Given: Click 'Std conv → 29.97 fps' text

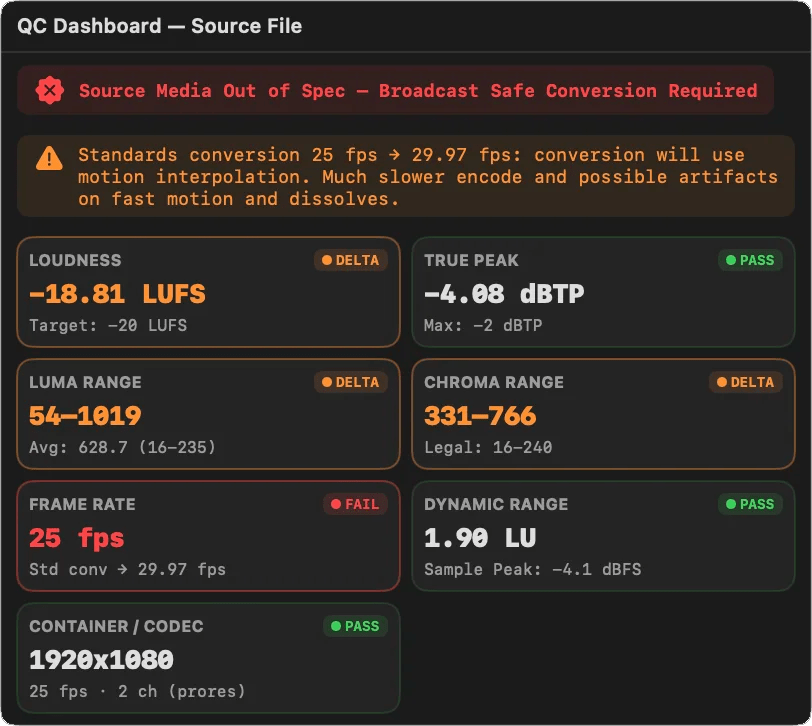Looking at the screenshot, I should 127,570.
